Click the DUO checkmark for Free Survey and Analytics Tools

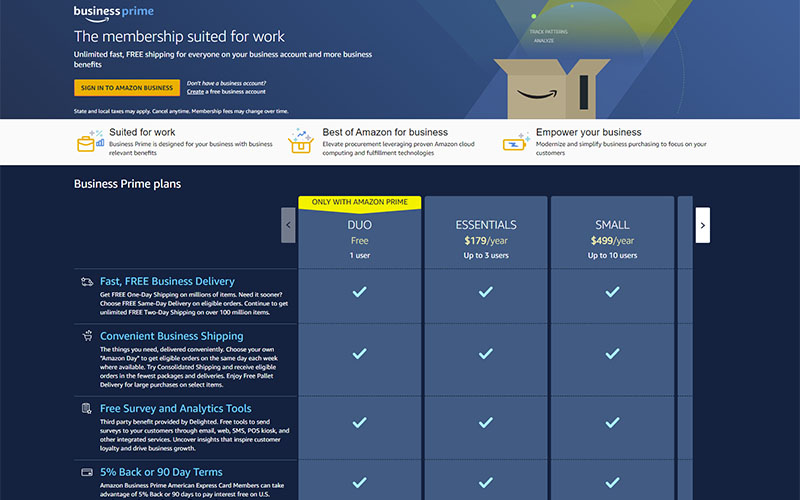click(x=360, y=422)
